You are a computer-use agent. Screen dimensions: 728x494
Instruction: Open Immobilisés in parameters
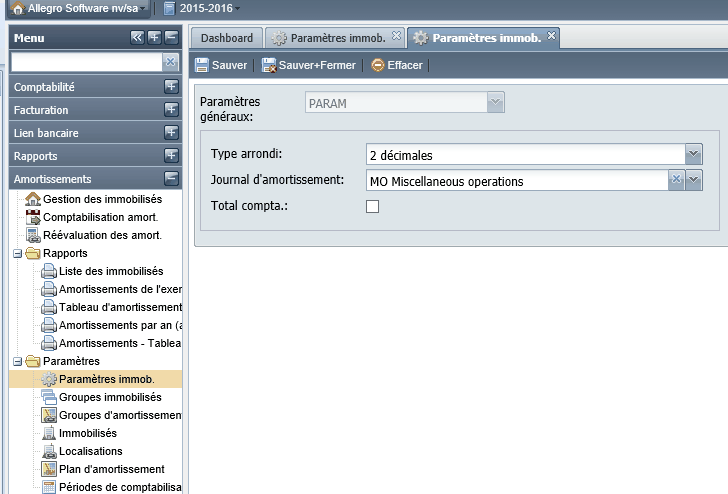[x=88, y=434]
